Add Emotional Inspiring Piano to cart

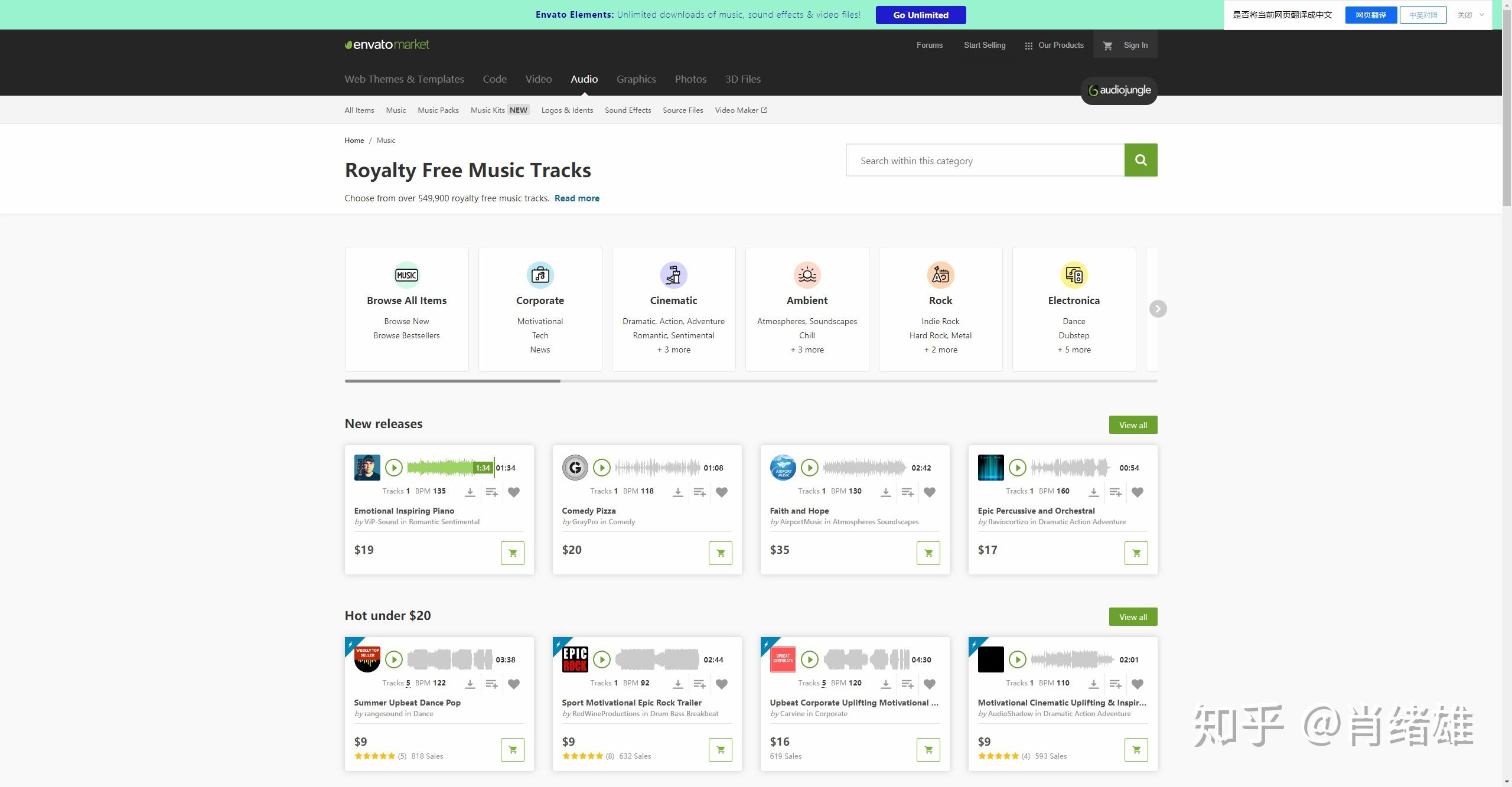[x=513, y=553]
